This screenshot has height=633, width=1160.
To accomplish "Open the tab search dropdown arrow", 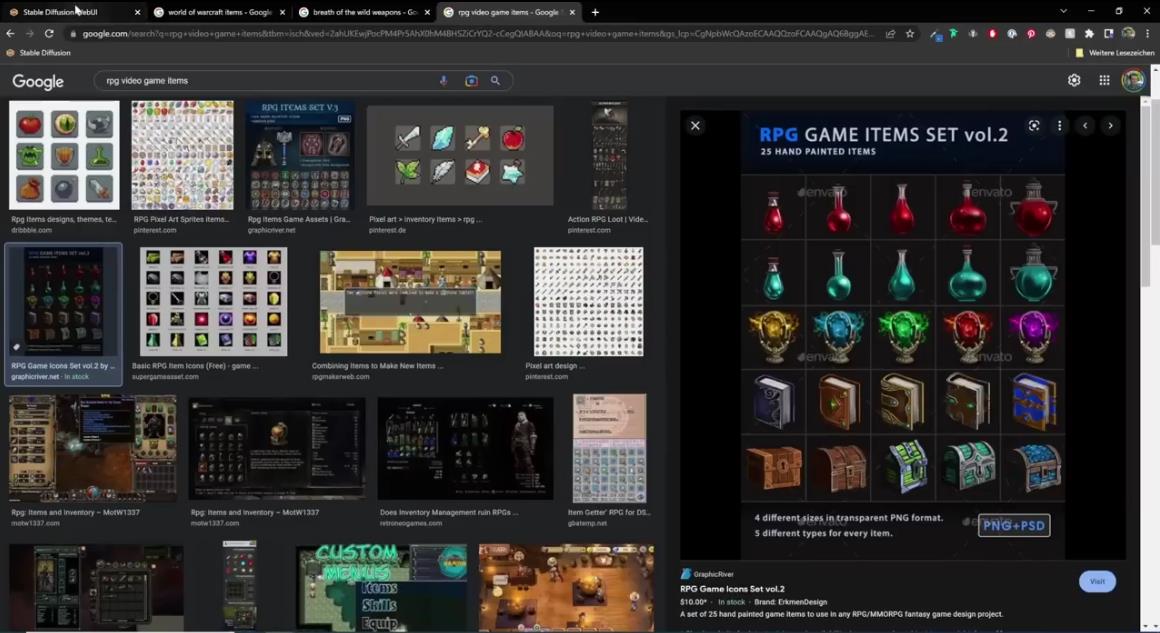I will click(x=1063, y=11).
